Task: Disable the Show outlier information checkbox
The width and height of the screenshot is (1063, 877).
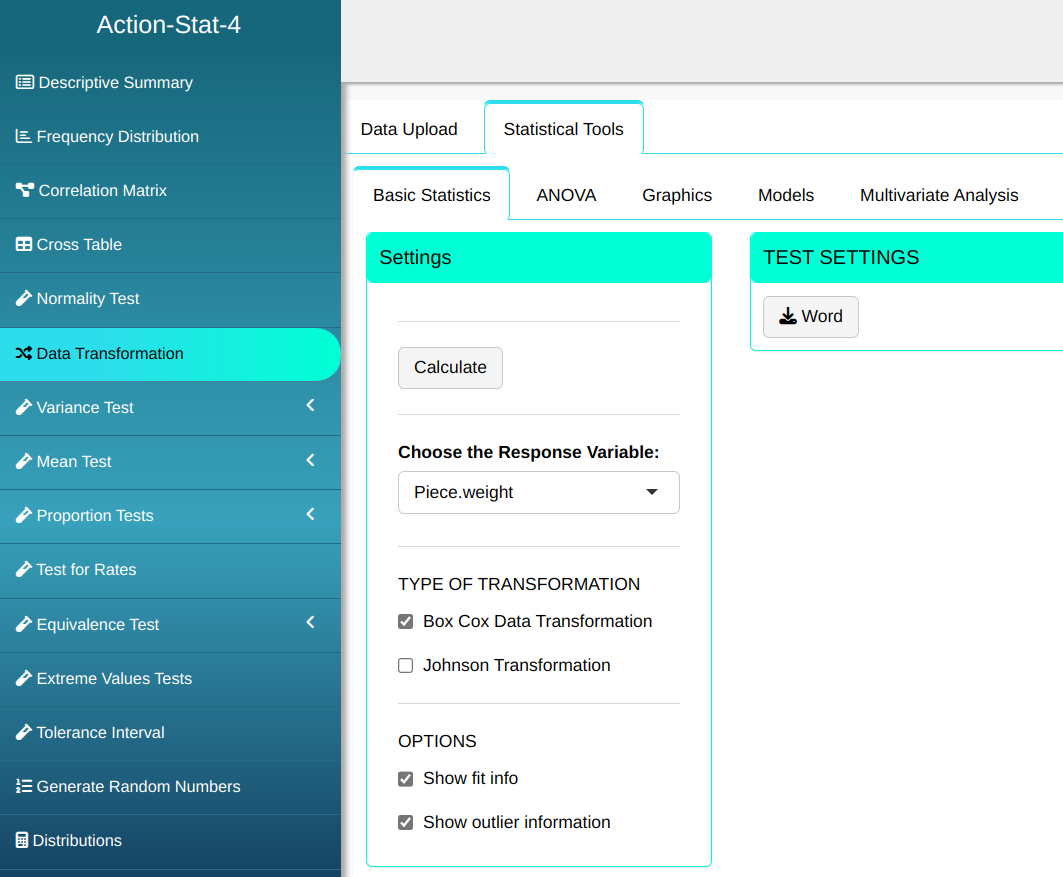Action: pos(406,823)
